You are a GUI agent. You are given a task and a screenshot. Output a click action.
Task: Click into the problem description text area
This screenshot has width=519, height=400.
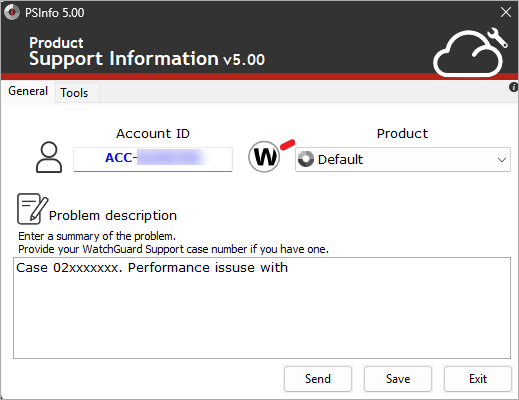pos(262,308)
